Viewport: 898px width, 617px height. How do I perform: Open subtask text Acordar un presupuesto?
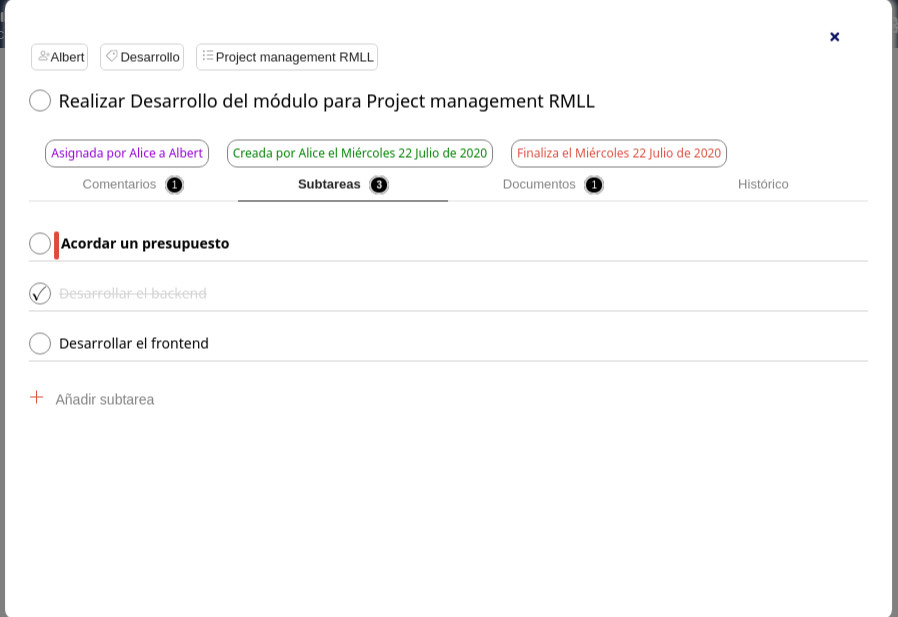(x=145, y=243)
